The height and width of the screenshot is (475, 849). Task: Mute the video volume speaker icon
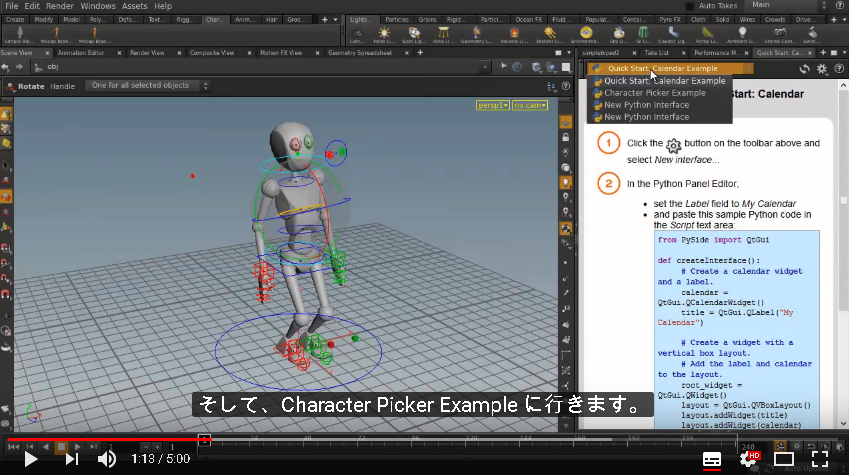(107, 459)
